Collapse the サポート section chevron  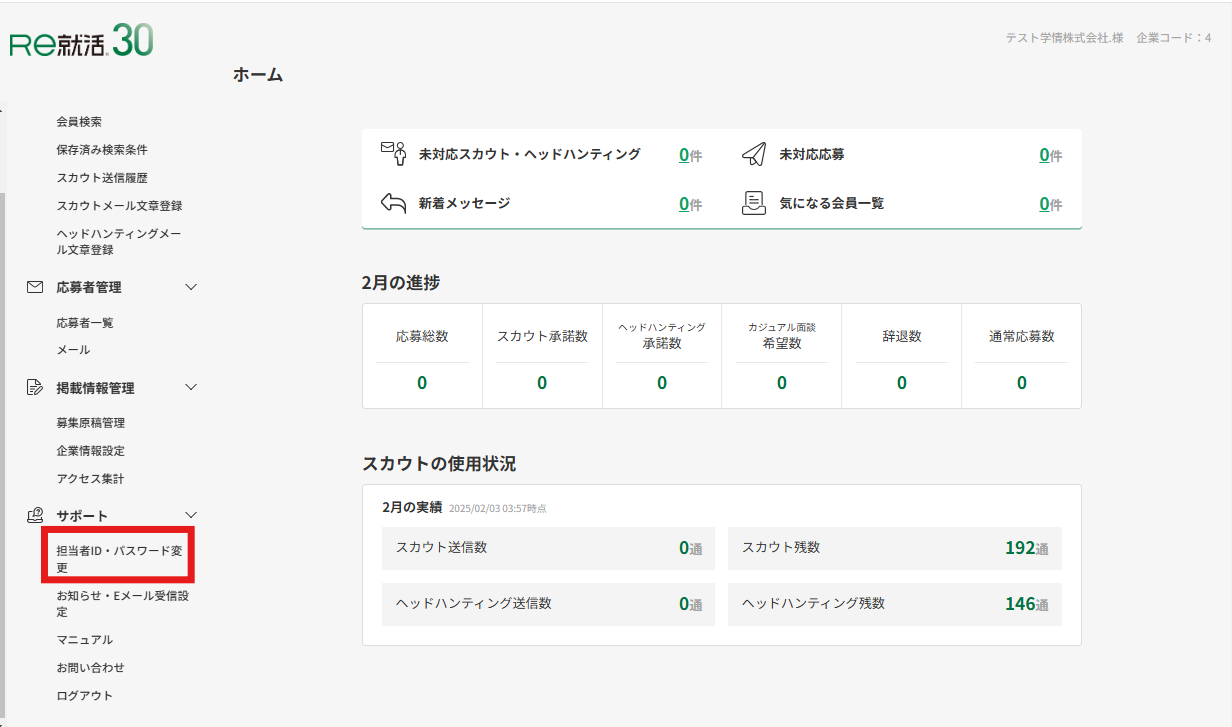click(x=192, y=515)
